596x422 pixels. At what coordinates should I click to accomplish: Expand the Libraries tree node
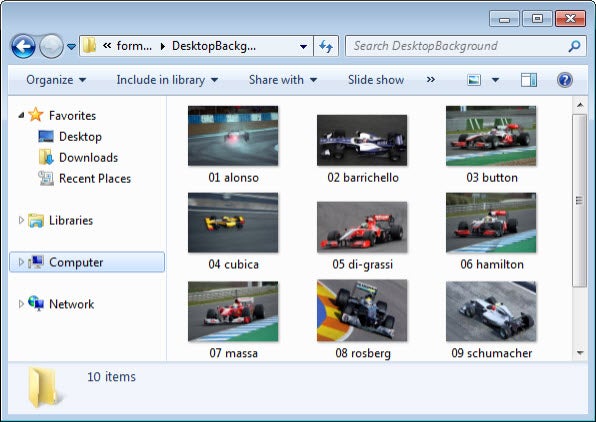(x=21, y=220)
